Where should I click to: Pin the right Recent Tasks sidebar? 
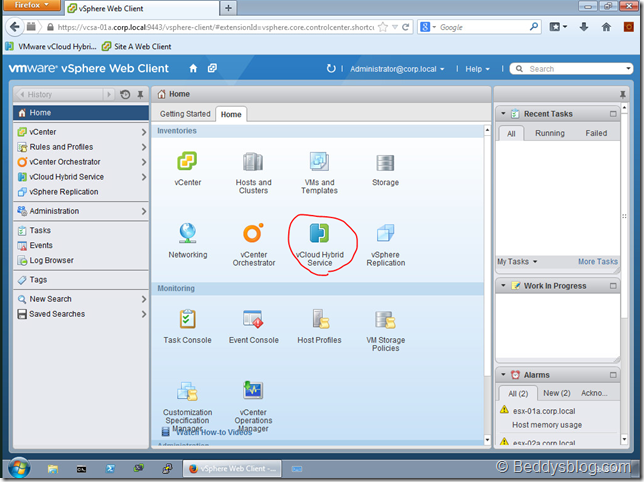tap(623, 95)
